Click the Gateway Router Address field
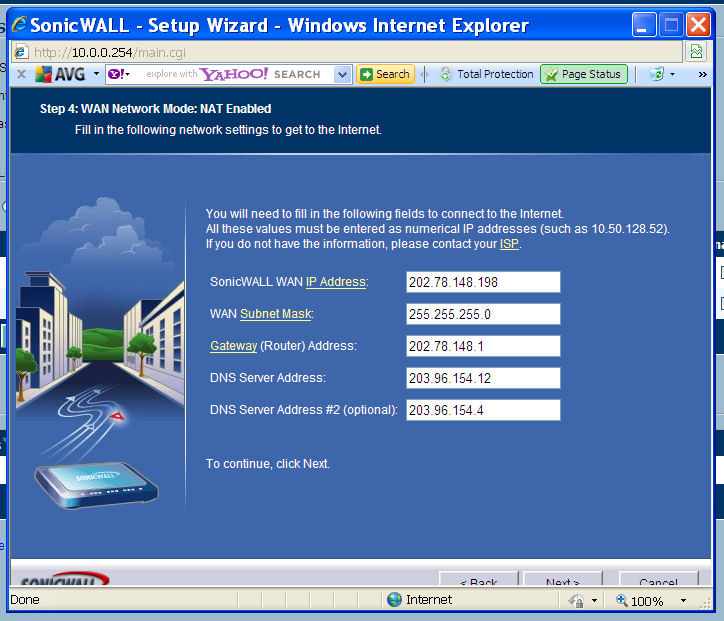724x621 pixels. click(x=483, y=346)
